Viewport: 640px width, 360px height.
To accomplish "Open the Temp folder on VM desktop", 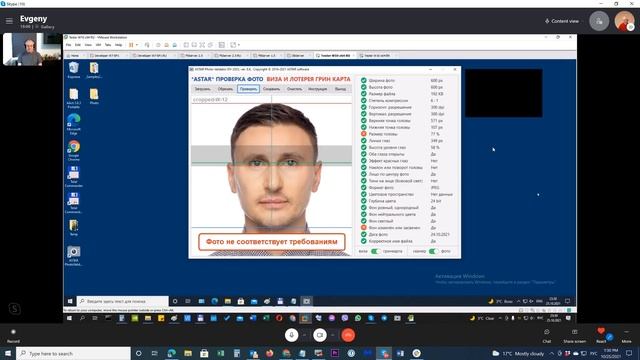I will pyautogui.click(x=73, y=228).
